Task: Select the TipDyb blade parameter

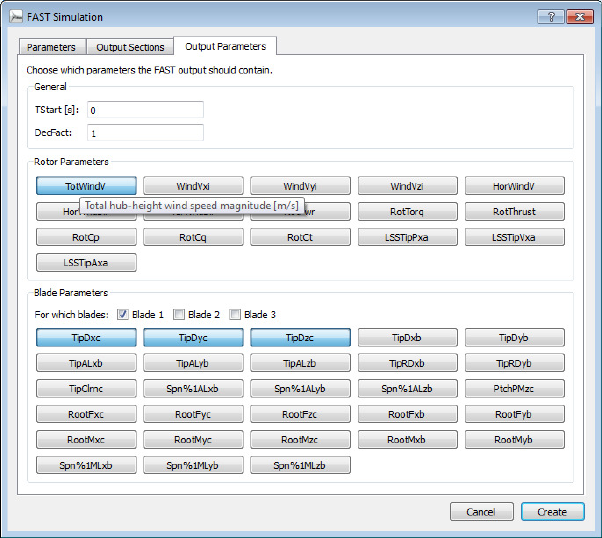Action: [x=514, y=338]
